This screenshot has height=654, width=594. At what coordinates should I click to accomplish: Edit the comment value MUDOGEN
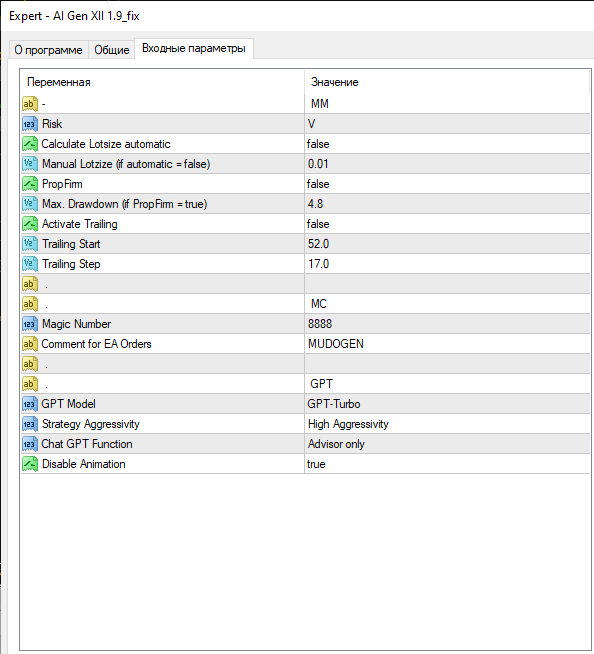click(447, 344)
